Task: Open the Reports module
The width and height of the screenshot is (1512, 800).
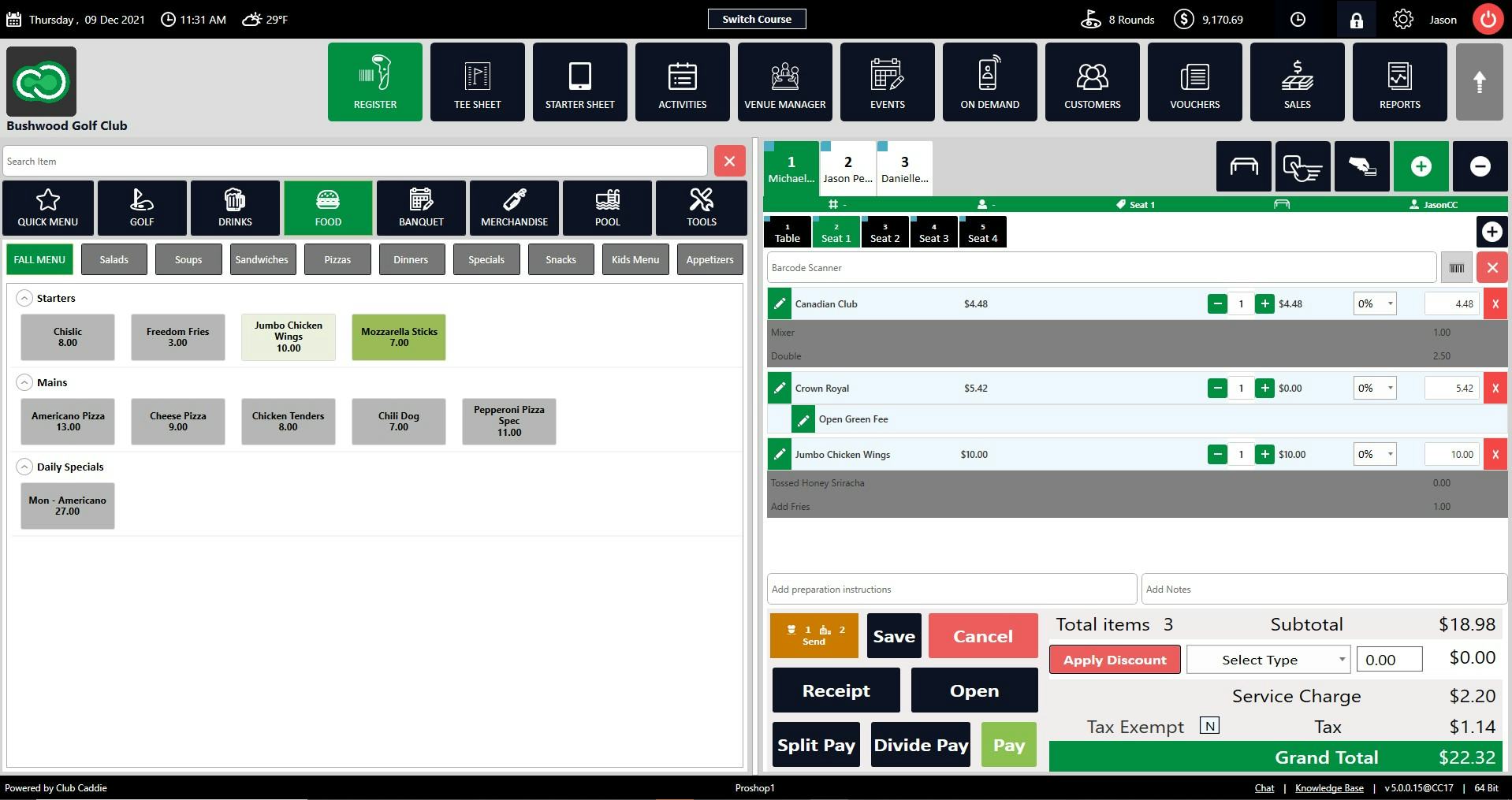Action: tap(1399, 81)
